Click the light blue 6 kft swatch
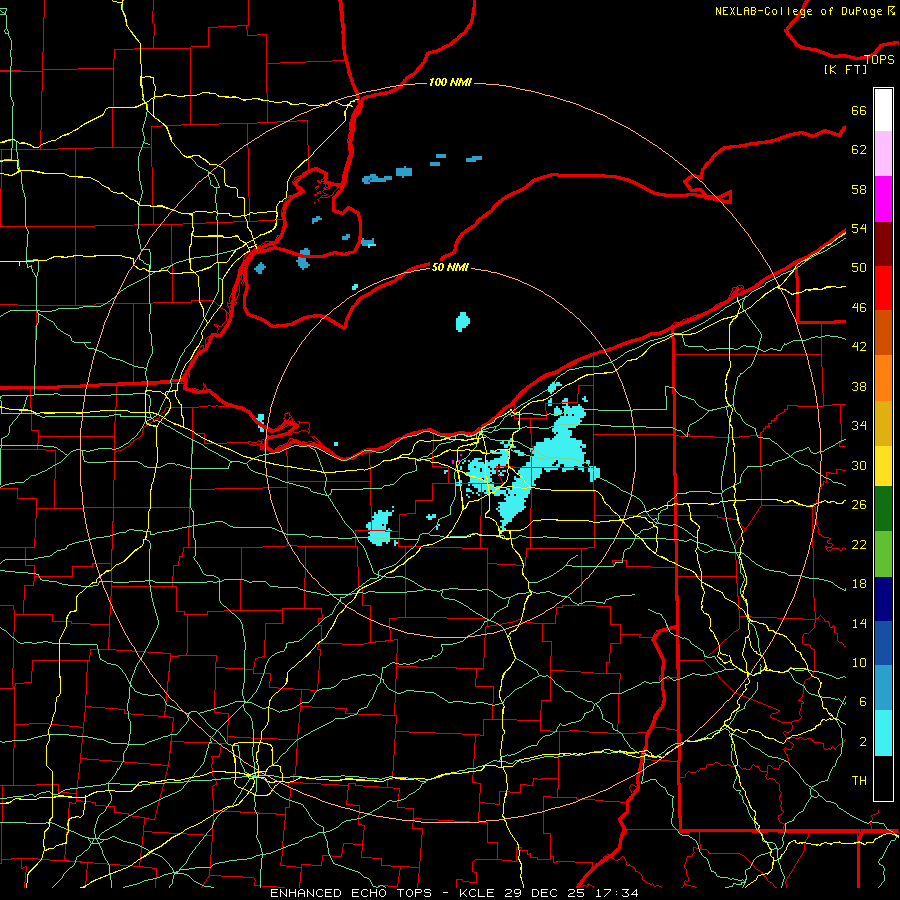Screen dimensions: 900x900 pos(883,687)
